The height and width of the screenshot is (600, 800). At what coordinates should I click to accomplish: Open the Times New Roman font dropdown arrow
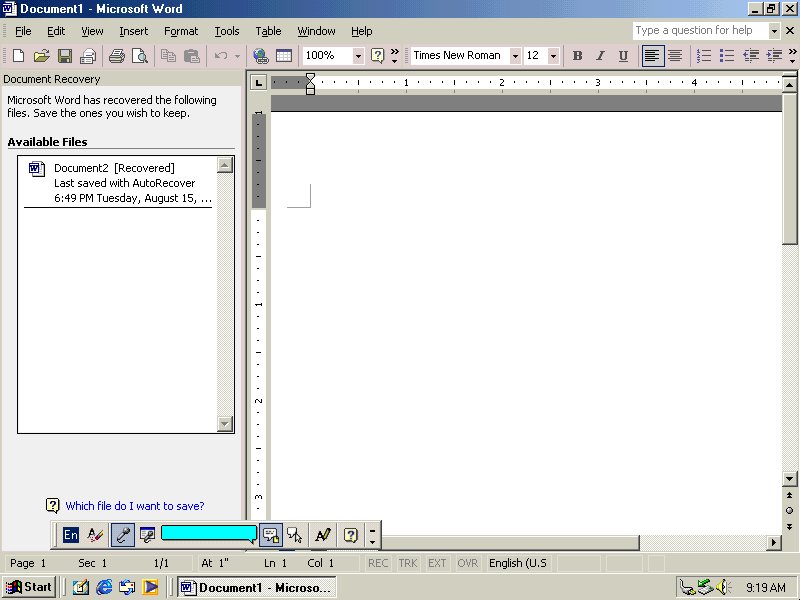[x=515, y=56]
